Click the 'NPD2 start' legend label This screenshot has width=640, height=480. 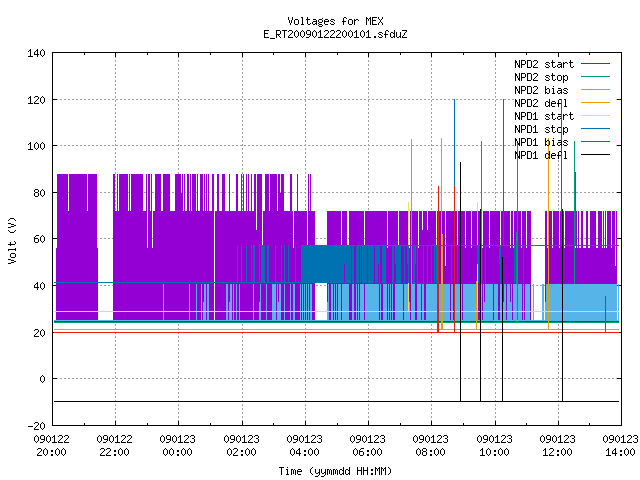coord(544,64)
